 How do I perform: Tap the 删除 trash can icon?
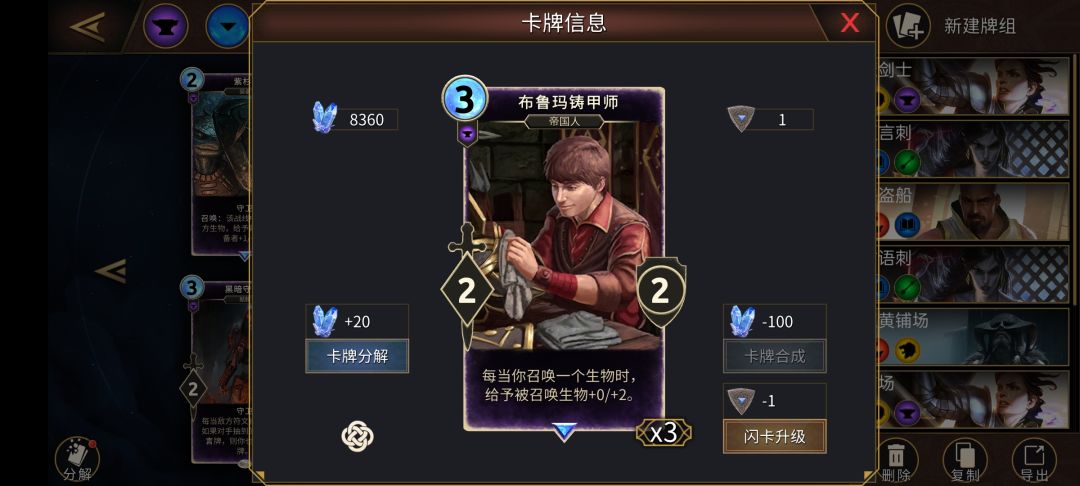[x=896, y=460]
